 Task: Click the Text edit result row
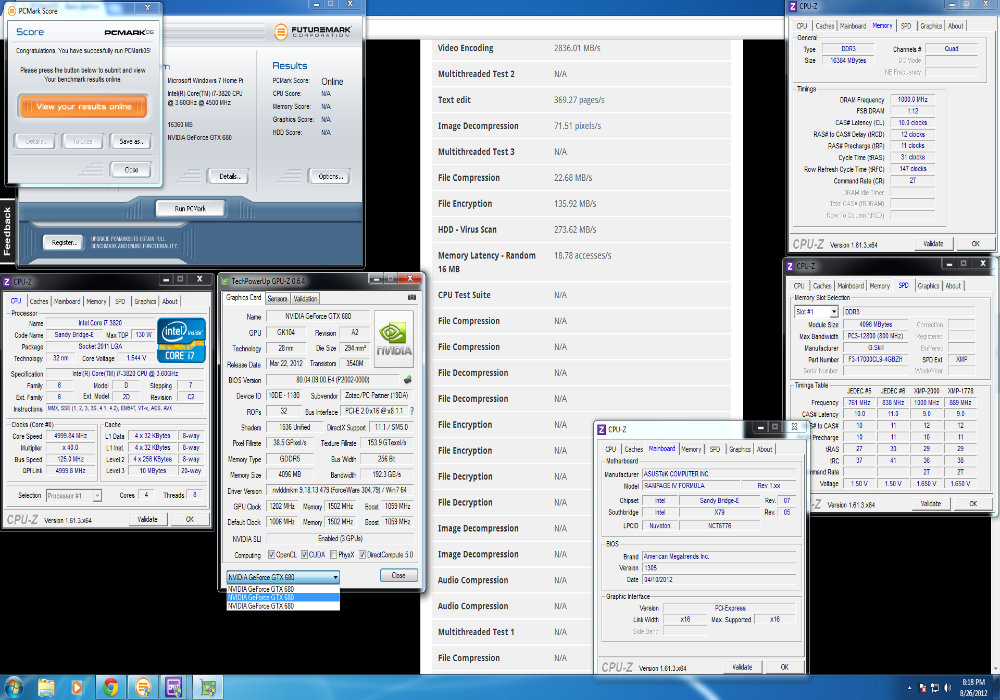(x=581, y=100)
